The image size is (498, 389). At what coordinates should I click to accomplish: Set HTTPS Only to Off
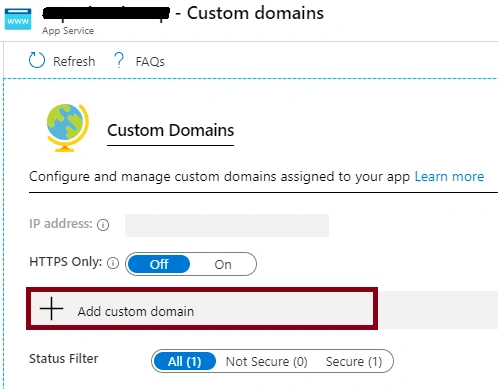[159, 264]
